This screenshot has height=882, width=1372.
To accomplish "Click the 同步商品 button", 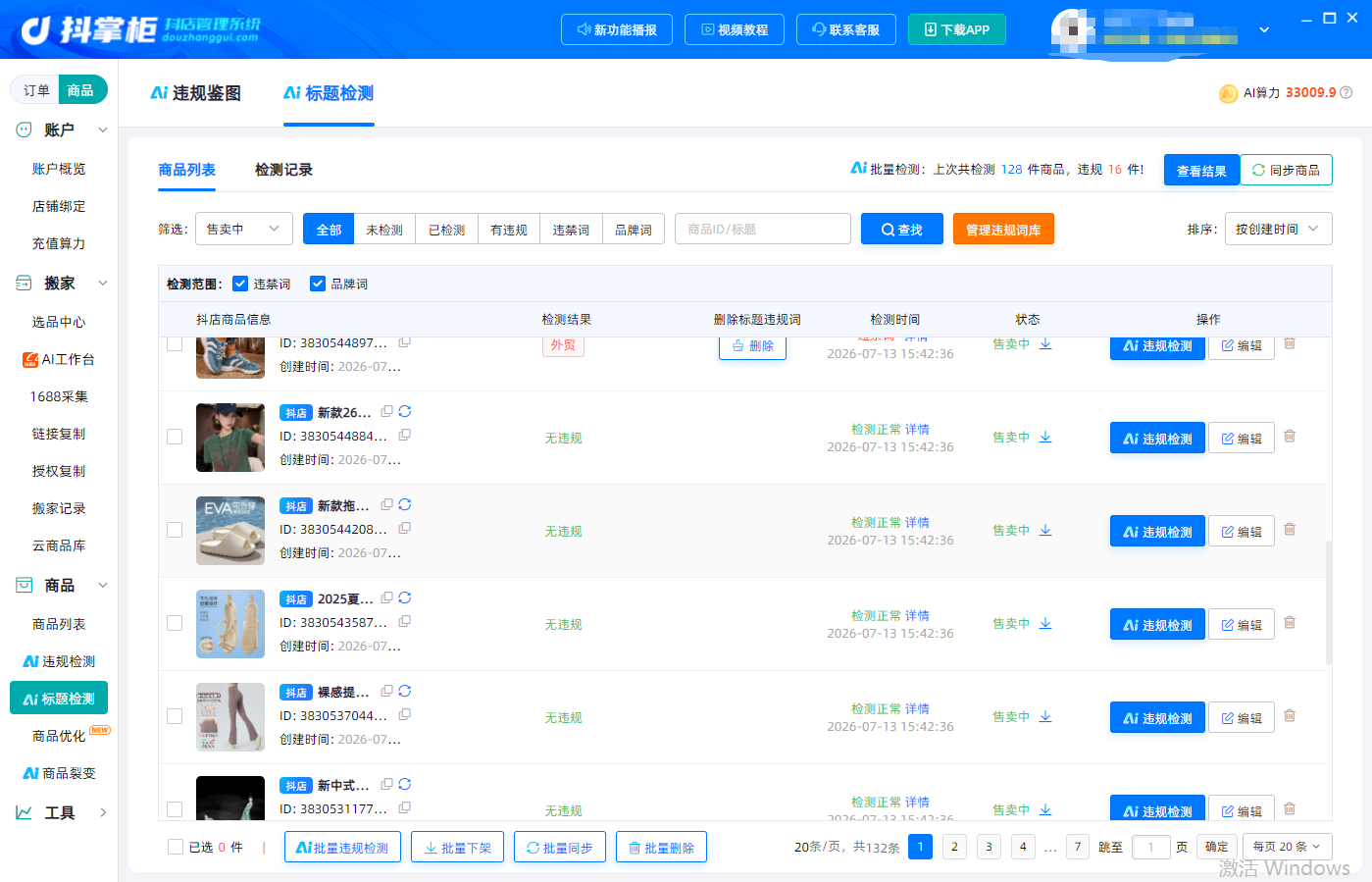I will (1287, 170).
